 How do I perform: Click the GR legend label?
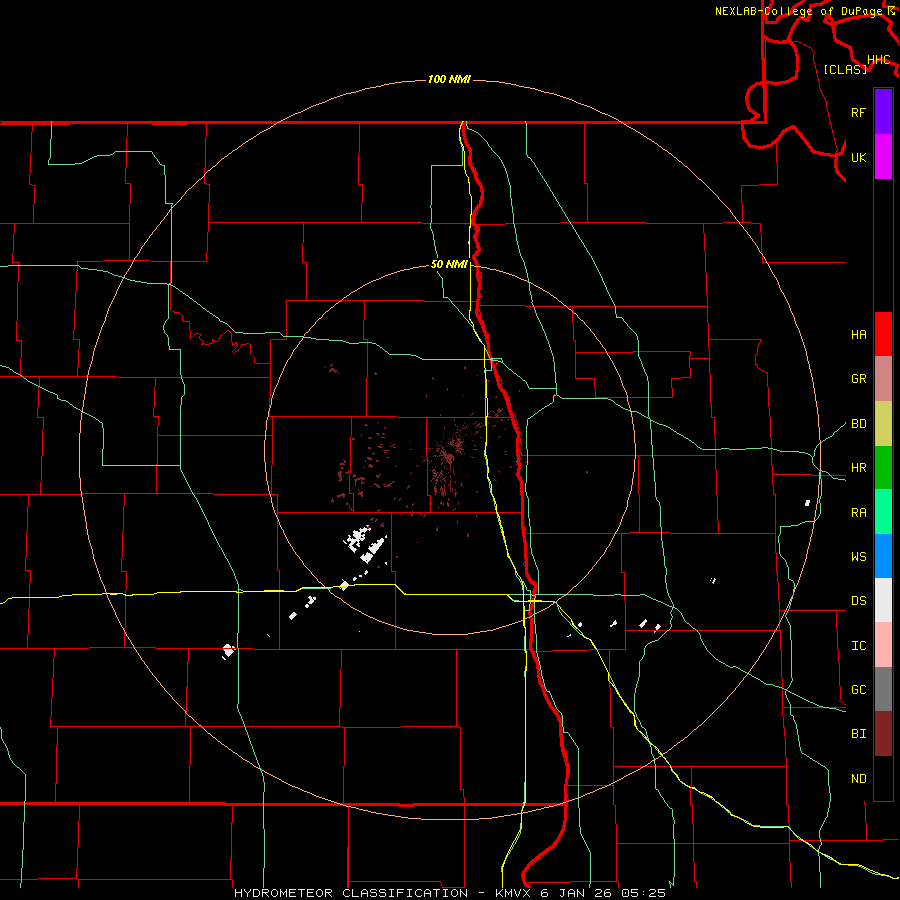coord(858,379)
